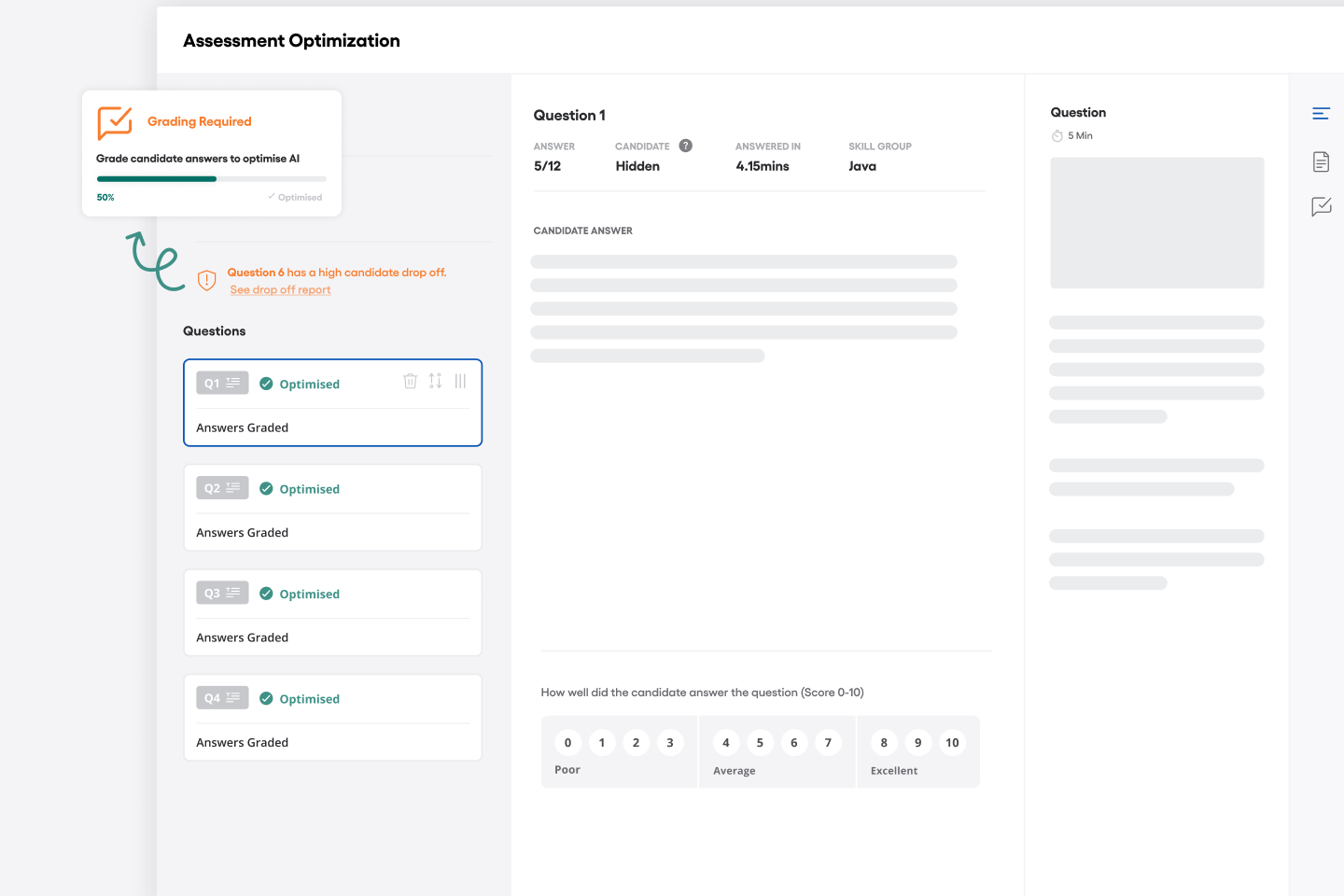Click the reorder arrows icon on Q1

tap(435, 381)
